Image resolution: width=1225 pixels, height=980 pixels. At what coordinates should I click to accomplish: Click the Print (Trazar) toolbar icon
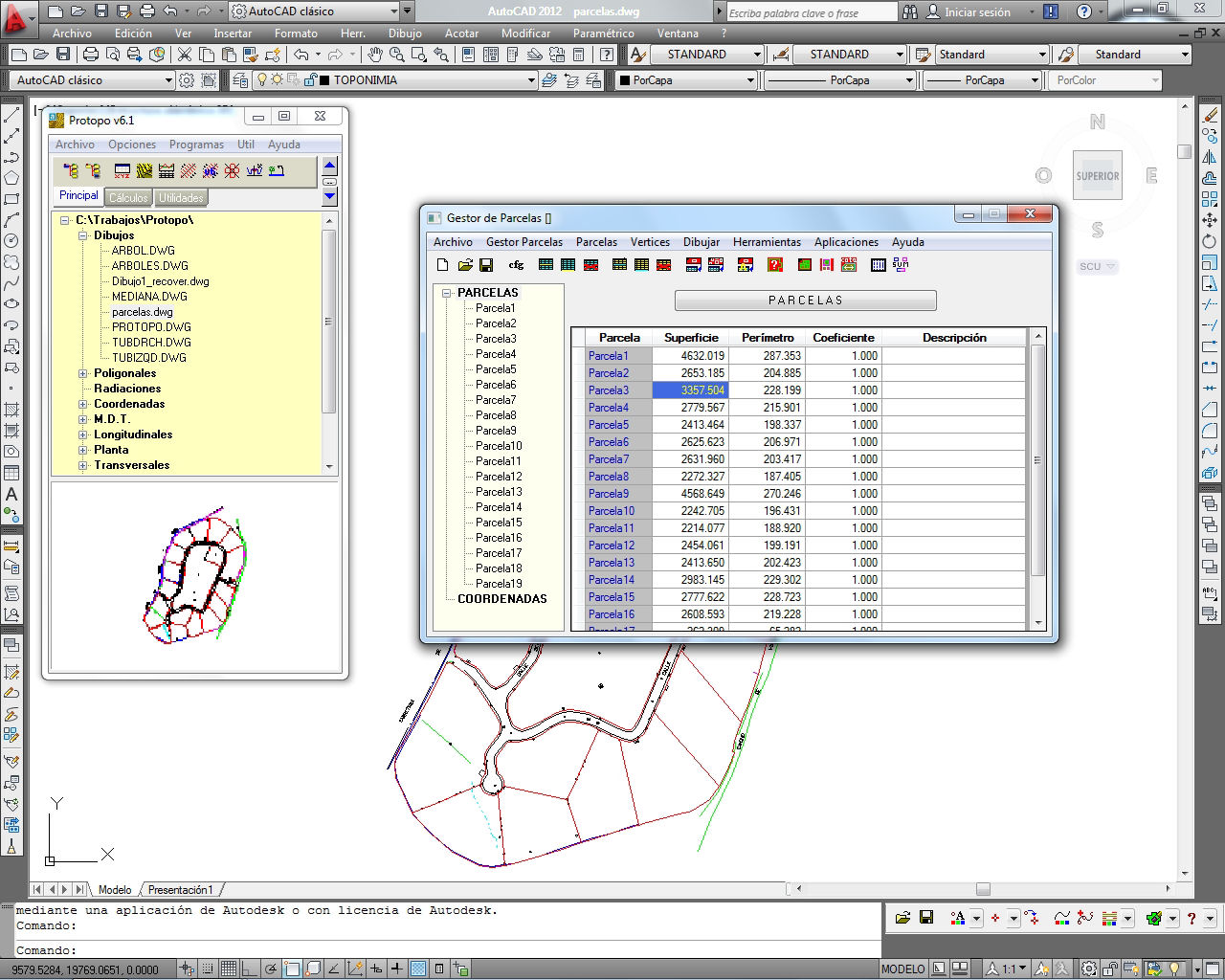pos(90,55)
